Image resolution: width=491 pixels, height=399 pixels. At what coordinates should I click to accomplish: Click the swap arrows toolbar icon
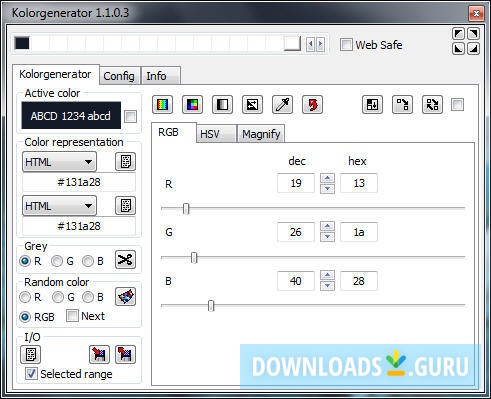coord(432,105)
